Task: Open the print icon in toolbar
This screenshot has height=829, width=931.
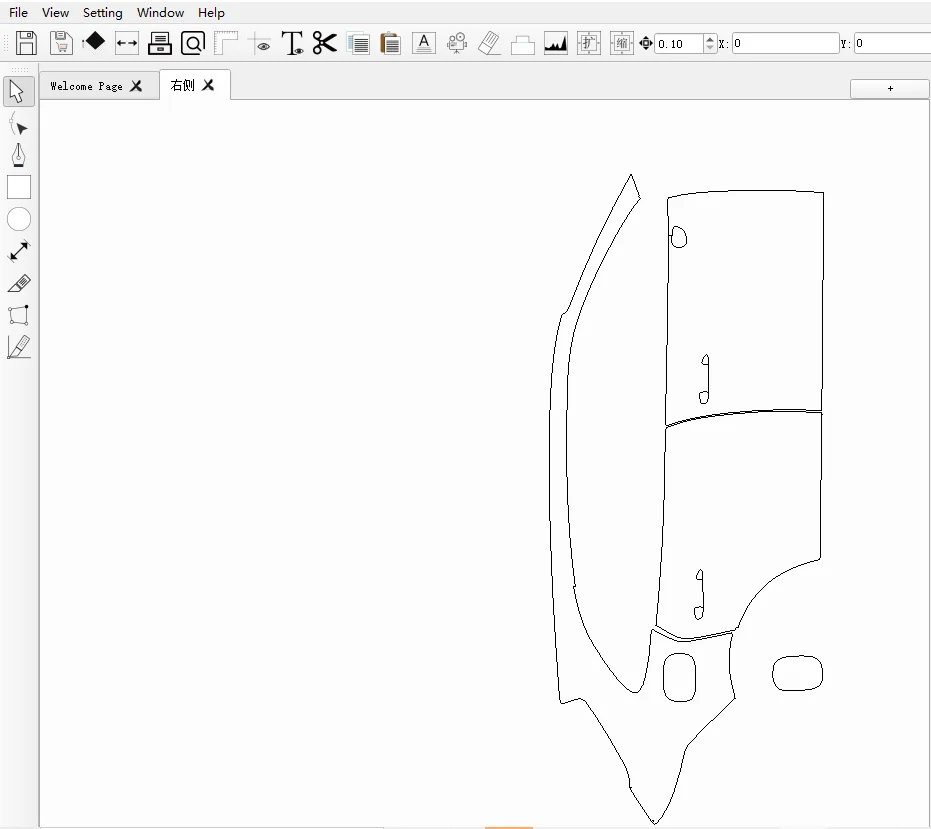Action: [x=160, y=43]
